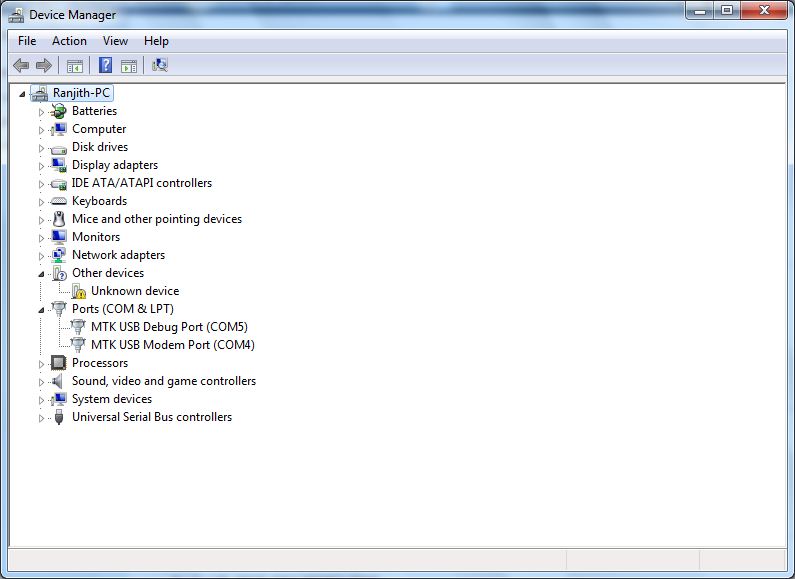795x579 pixels.
Task: Click the Computer category icon
Action: 59,129
